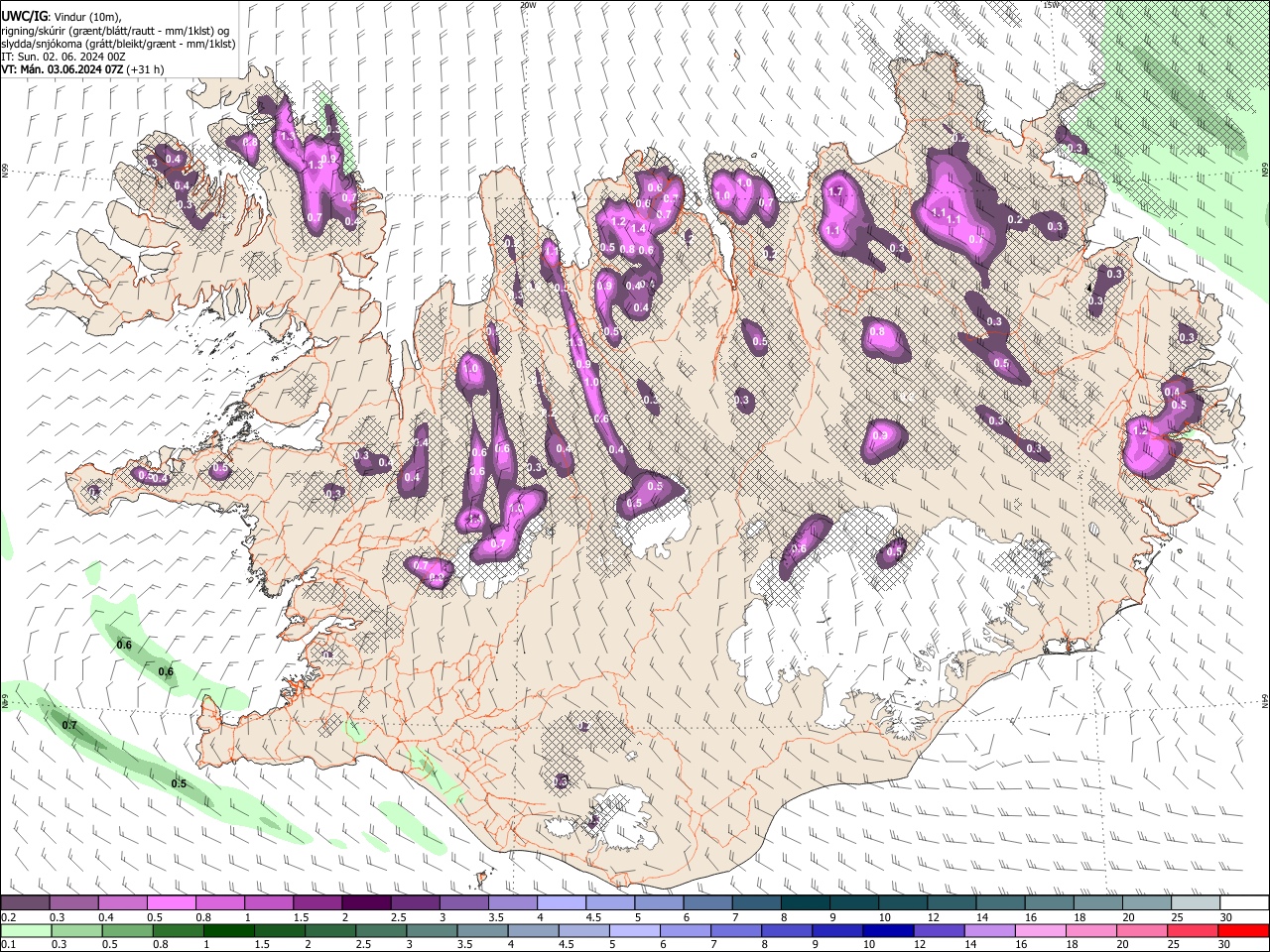Click the "VT: Mán. 03.06.2024 07Z (+31 h)" line
This screenshot has height=952, width=1270.
coord(83,69)
